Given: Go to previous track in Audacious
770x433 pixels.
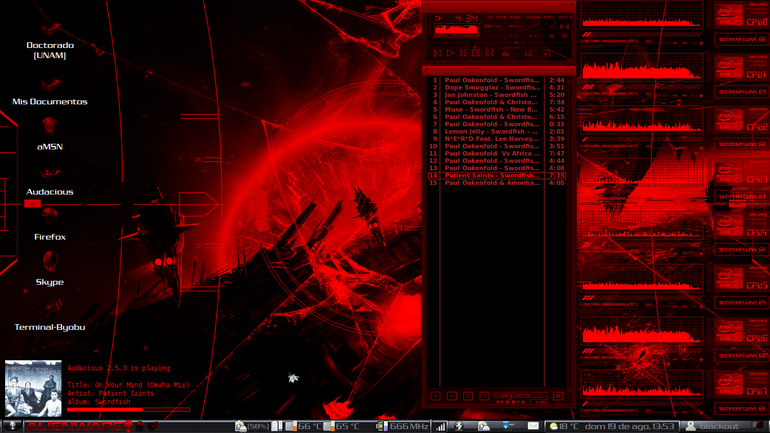Looking at the screenshot, I should 438,53.
